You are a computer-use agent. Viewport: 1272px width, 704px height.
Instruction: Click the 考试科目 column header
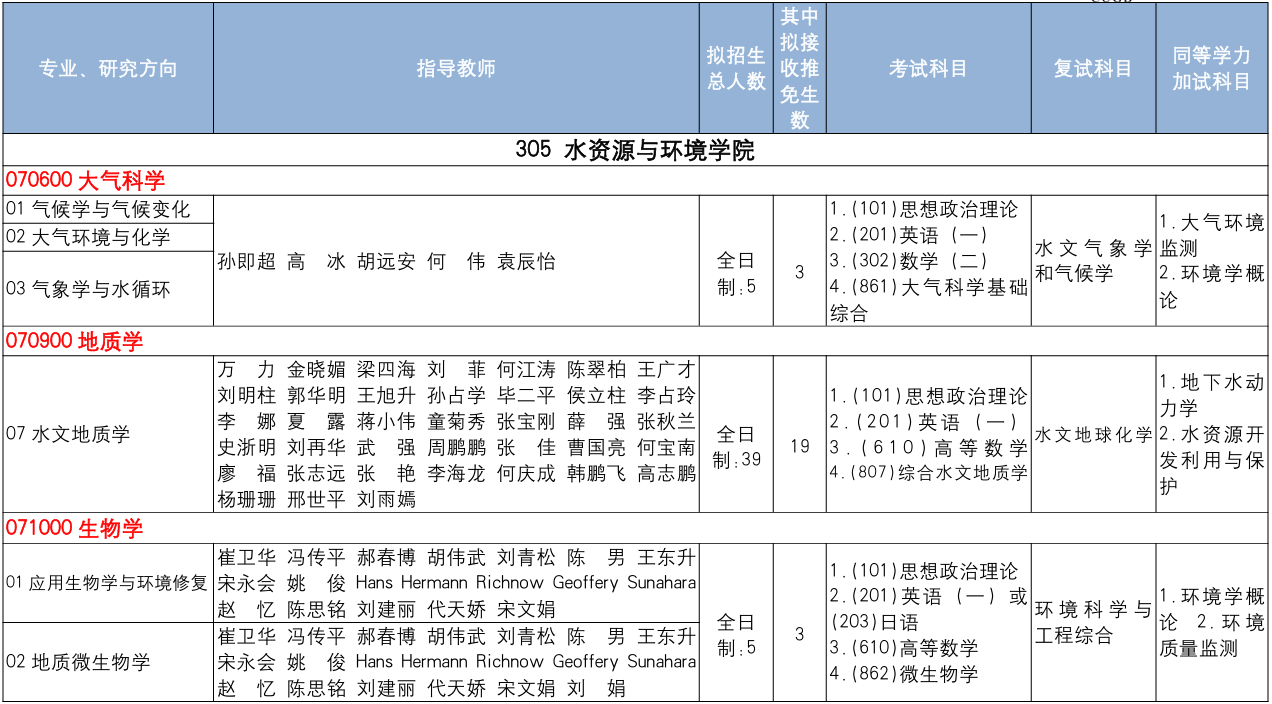929,68
